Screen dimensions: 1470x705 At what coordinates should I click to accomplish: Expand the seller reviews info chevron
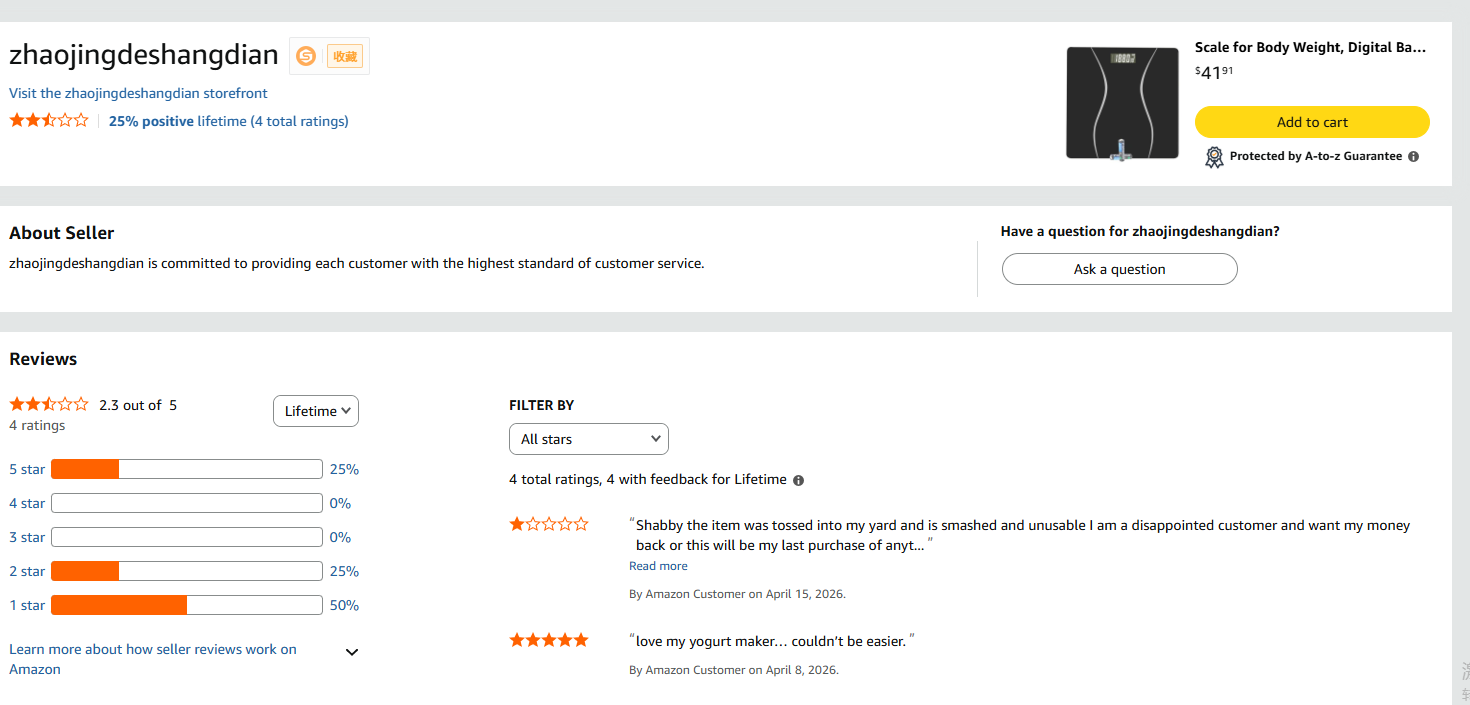coord(352,652)
